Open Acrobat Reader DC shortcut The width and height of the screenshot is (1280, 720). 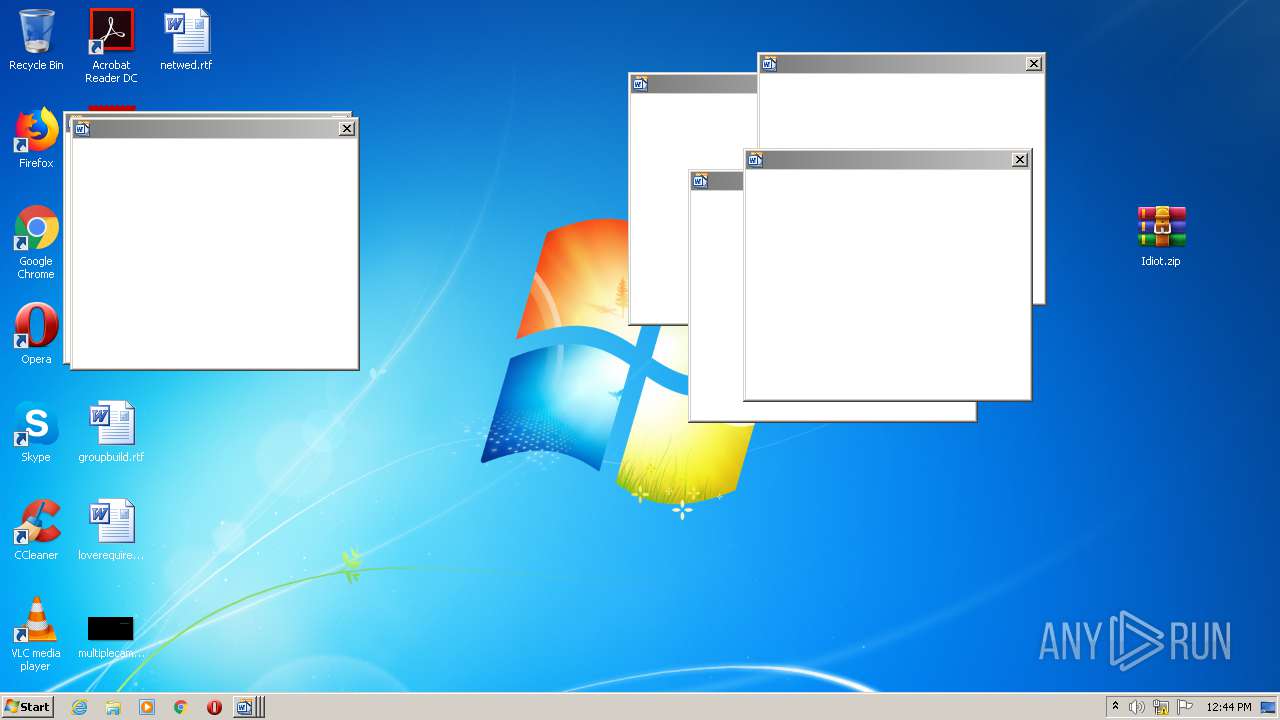(x=111, y=45)
